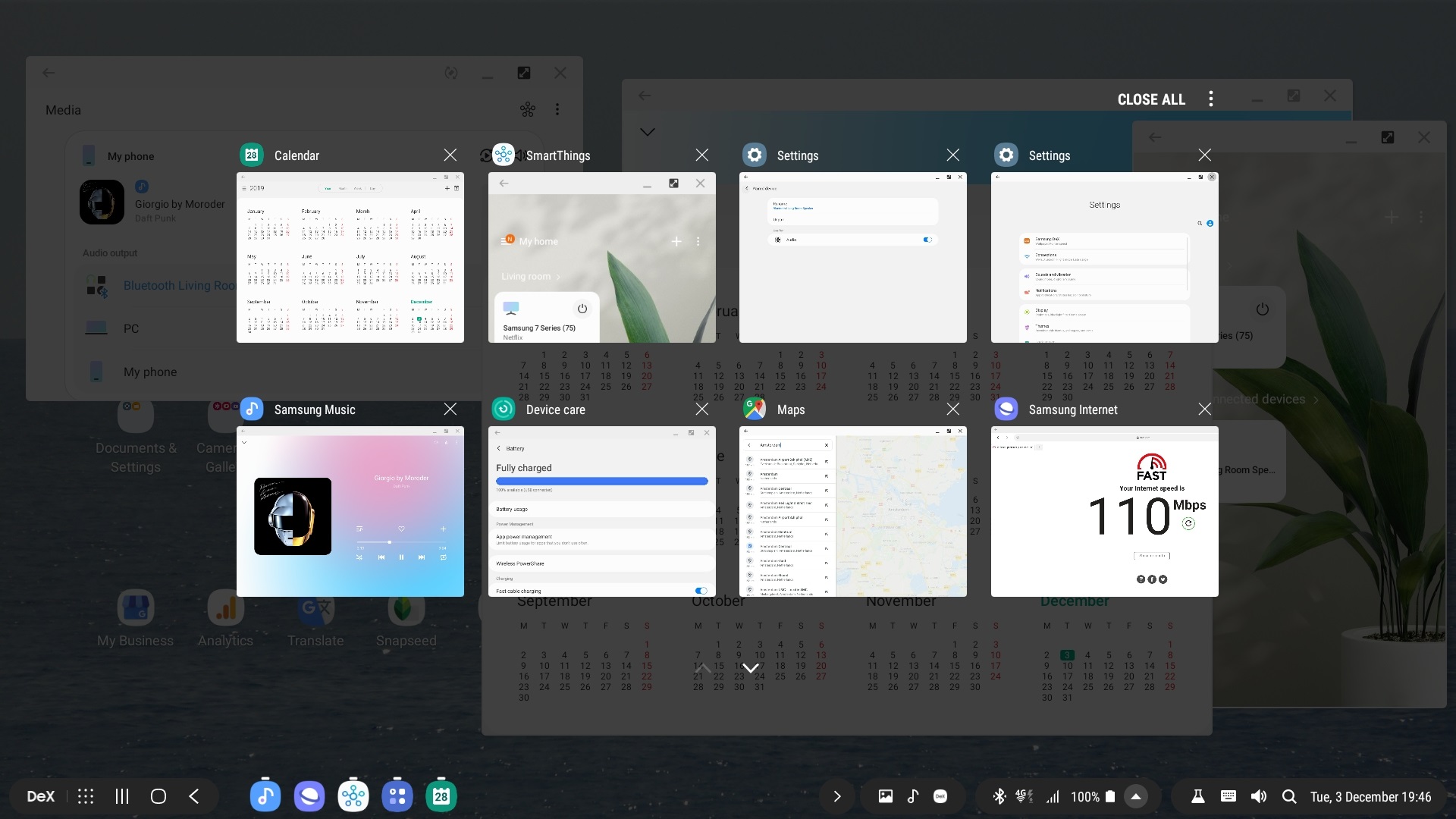Open the Samsung Music taskbar icon
This screenshot has width=1456, height=819.
tap(265, 796)
